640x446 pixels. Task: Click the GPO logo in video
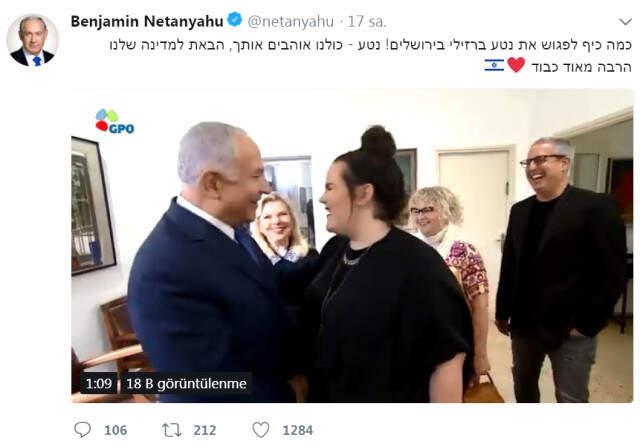115,122
